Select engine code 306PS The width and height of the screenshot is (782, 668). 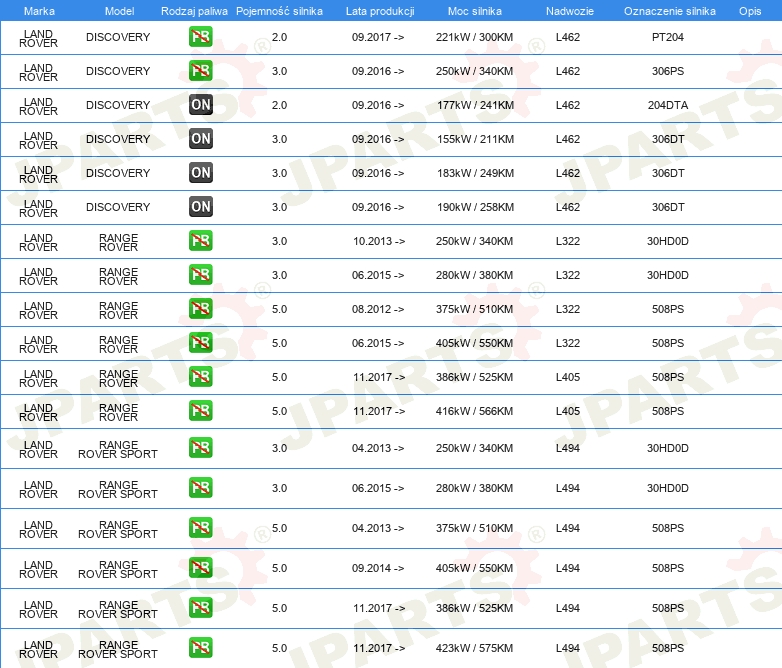coord(668,71)
